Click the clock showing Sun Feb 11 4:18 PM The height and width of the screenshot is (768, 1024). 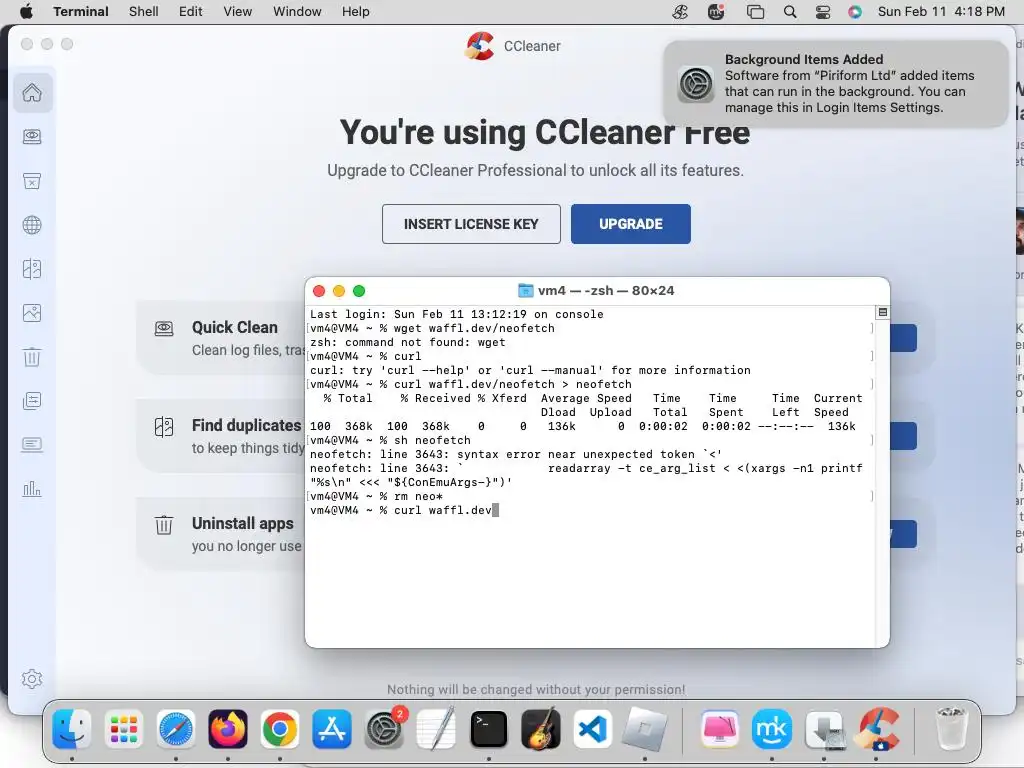[941, 12]
